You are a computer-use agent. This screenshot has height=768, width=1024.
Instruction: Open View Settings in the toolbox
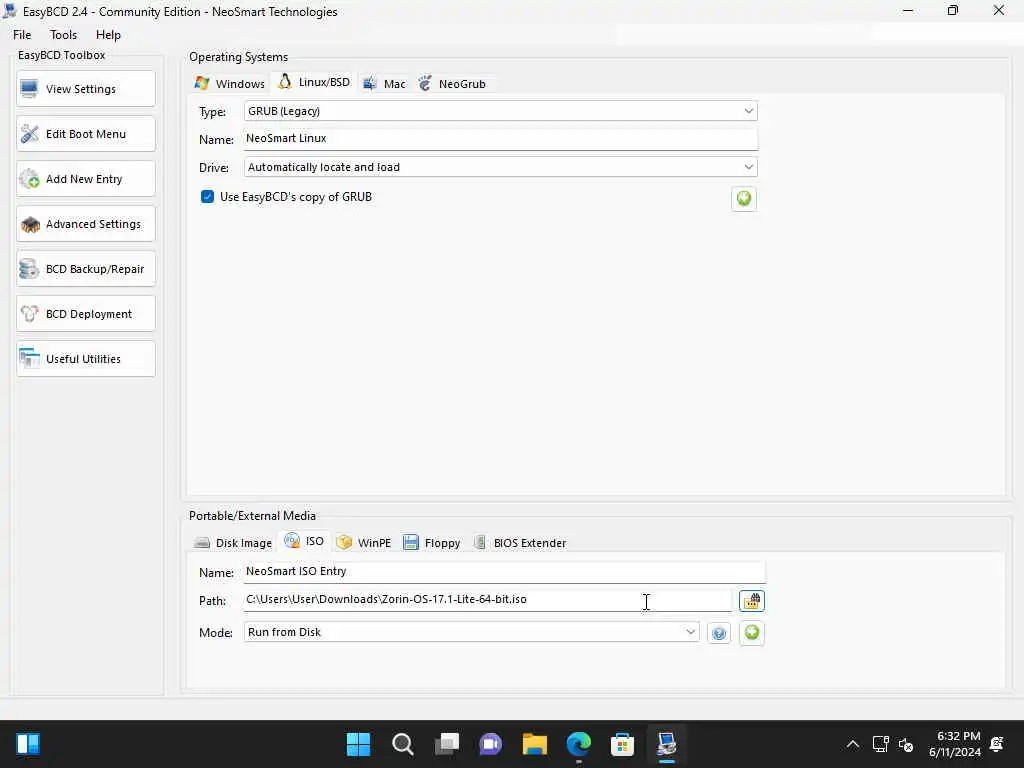point(86,89)
